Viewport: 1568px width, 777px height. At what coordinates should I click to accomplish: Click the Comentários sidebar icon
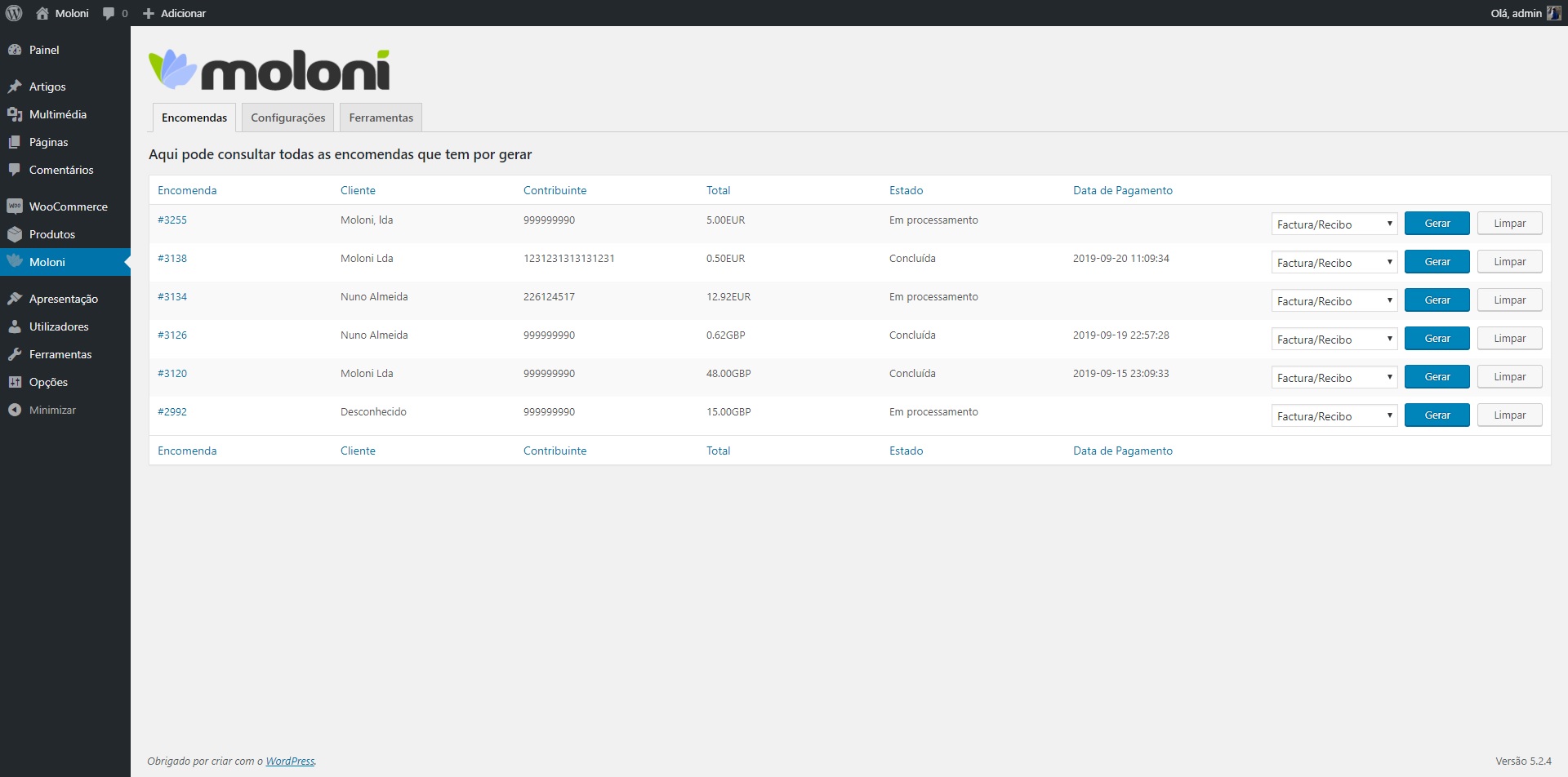pos(15,170)
